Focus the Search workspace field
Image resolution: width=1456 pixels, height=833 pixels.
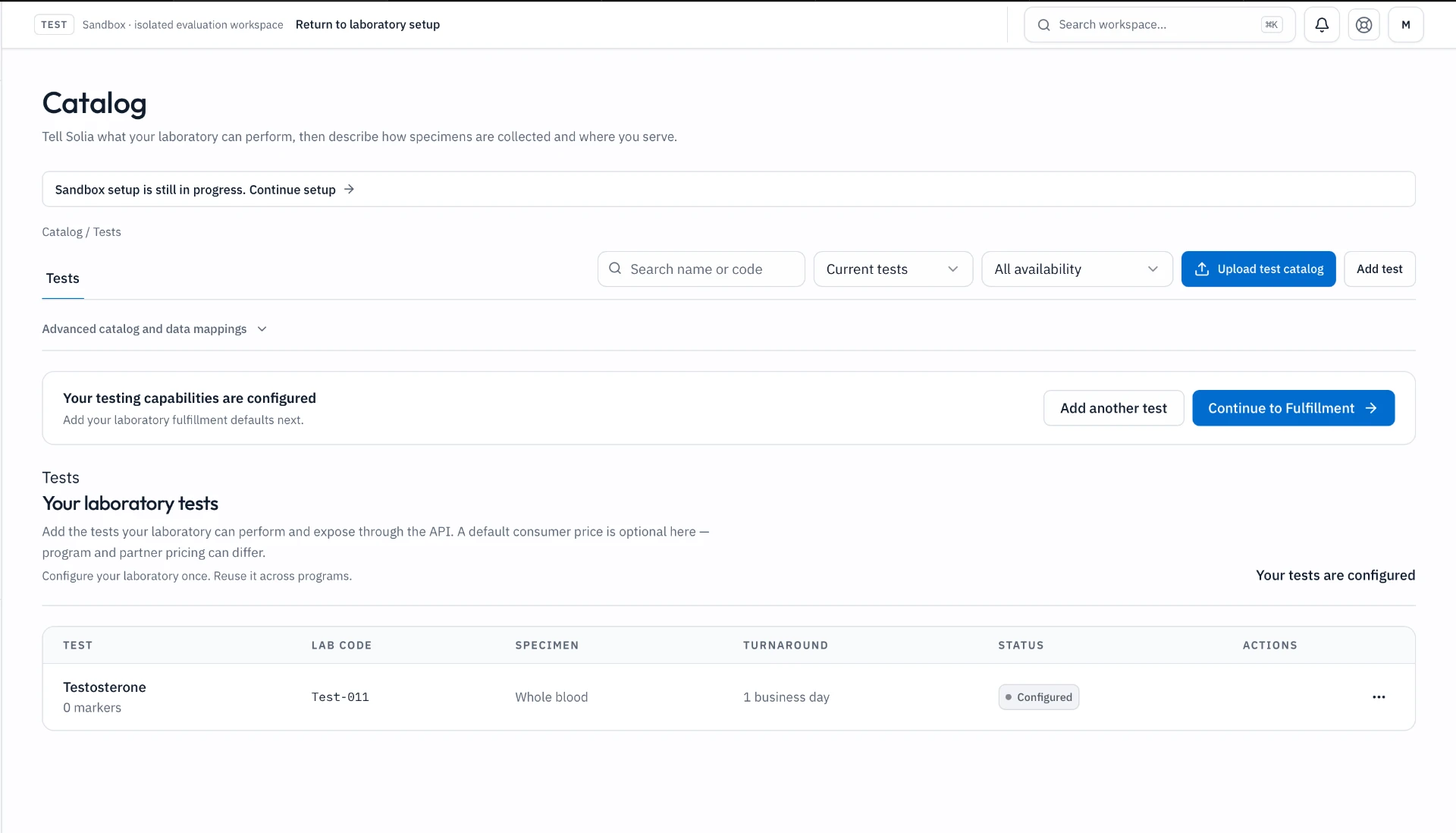(1159, 25)
